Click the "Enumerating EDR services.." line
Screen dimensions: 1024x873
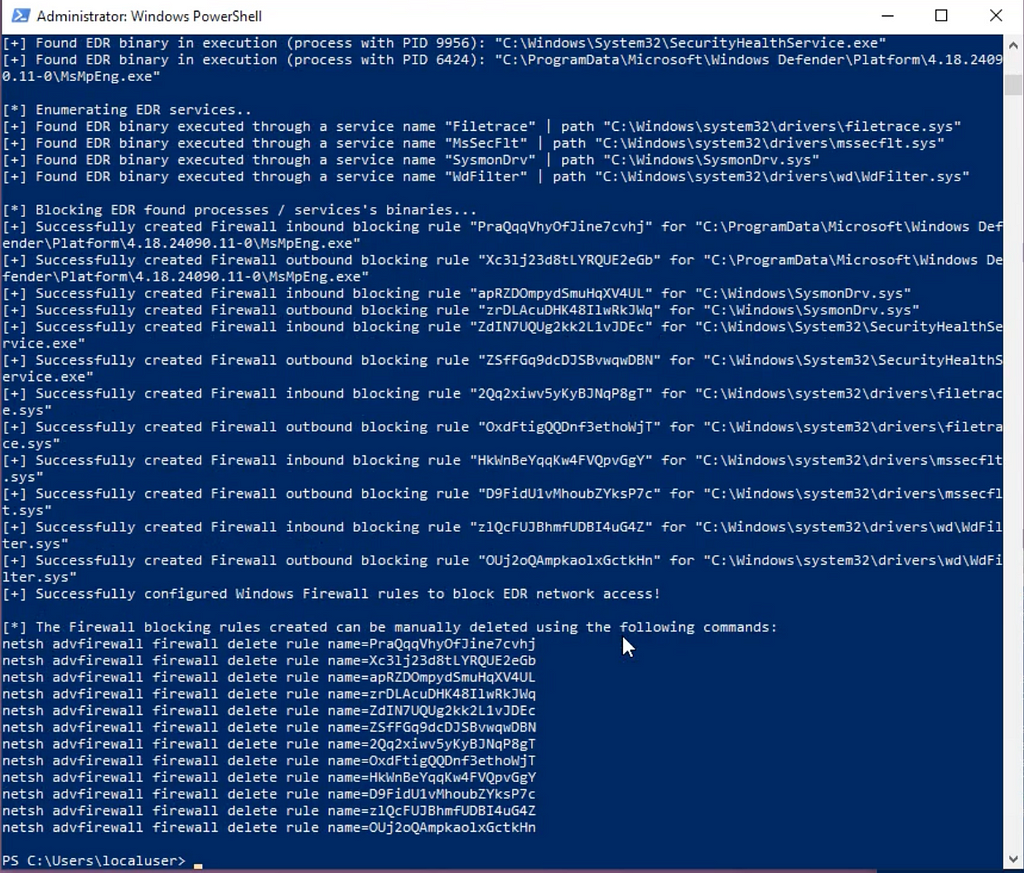(127, 110)
